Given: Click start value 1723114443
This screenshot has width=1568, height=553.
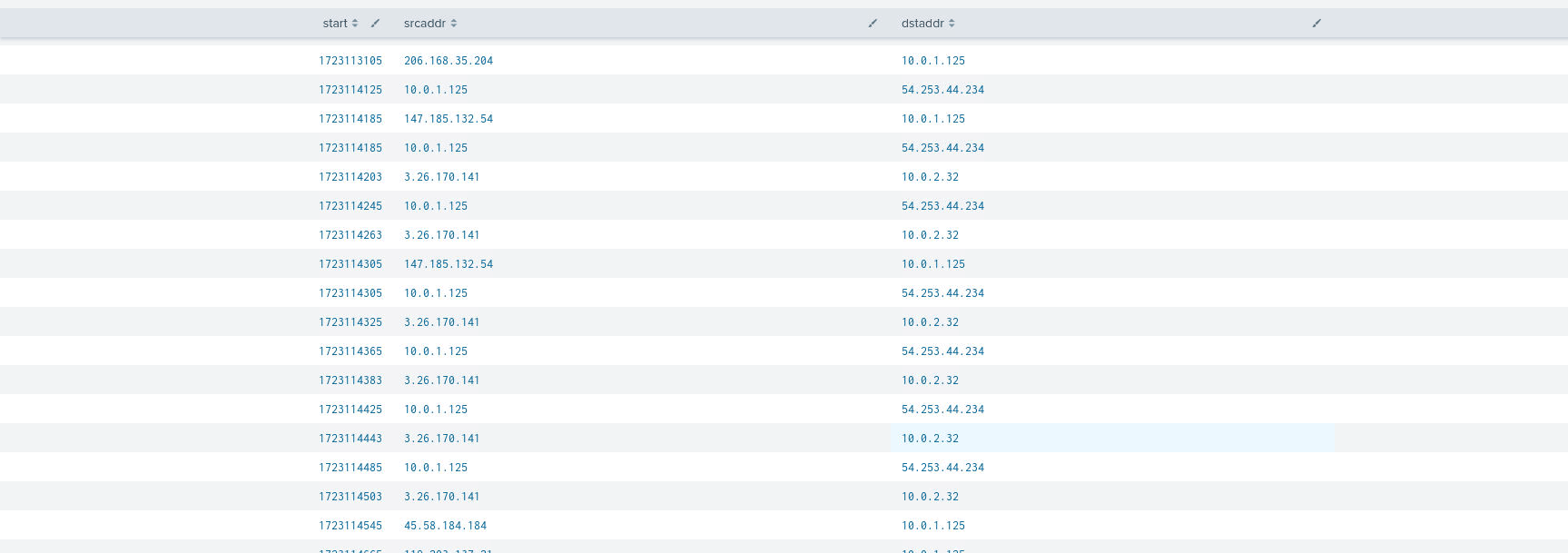Looking at the screenshot, I should 350,439.
